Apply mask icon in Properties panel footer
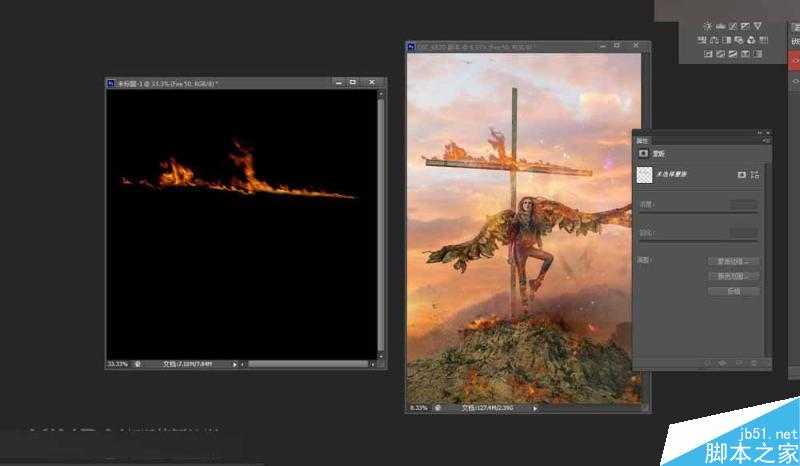The width and height of the screenshot is (800, 466). [723, 363]
